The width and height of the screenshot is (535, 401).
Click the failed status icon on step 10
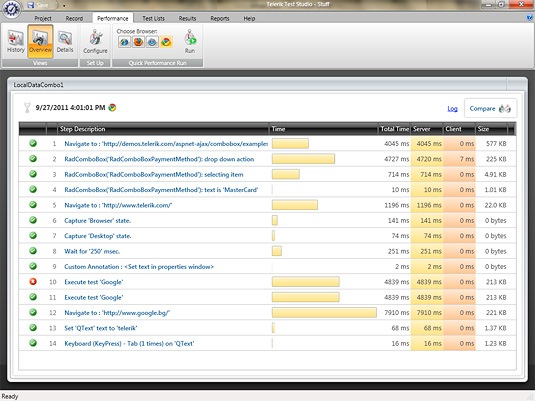pos(33,282)
